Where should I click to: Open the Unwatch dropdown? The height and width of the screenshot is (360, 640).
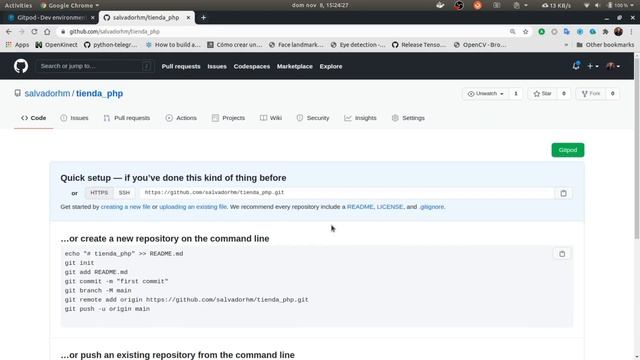point(485,94)
